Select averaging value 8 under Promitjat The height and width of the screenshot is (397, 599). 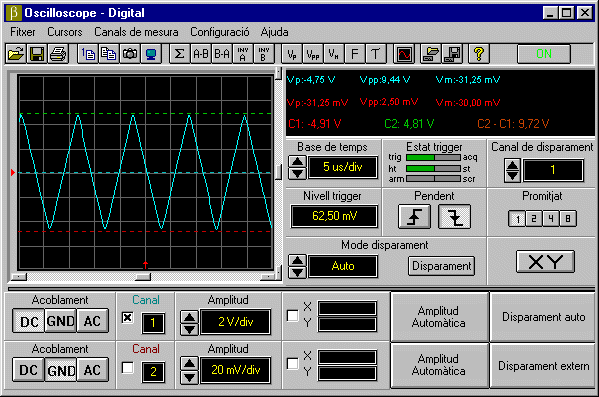tap(568, 219)
